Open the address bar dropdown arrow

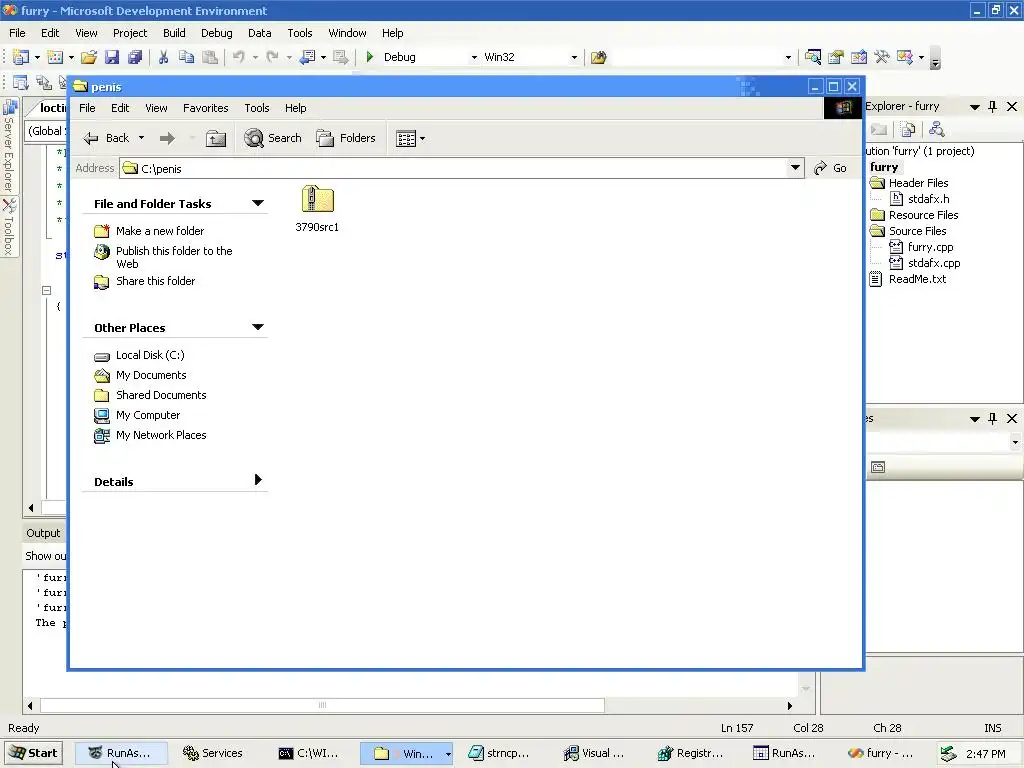click(x=795, y=168)
